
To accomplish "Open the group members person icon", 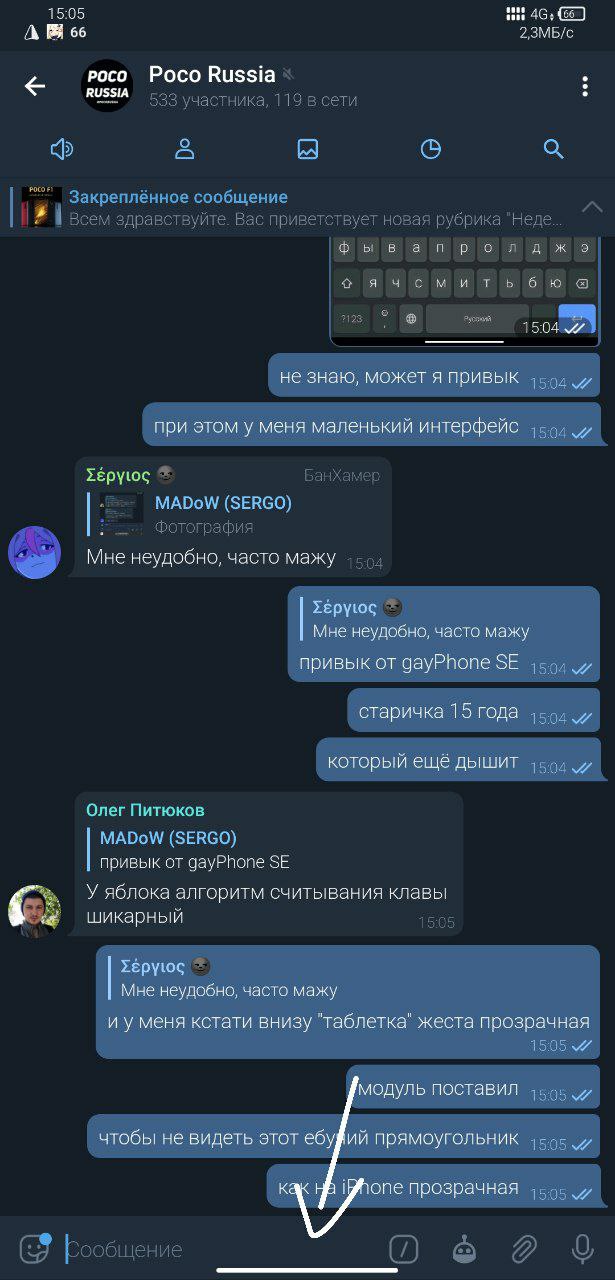I will (184, 149).
